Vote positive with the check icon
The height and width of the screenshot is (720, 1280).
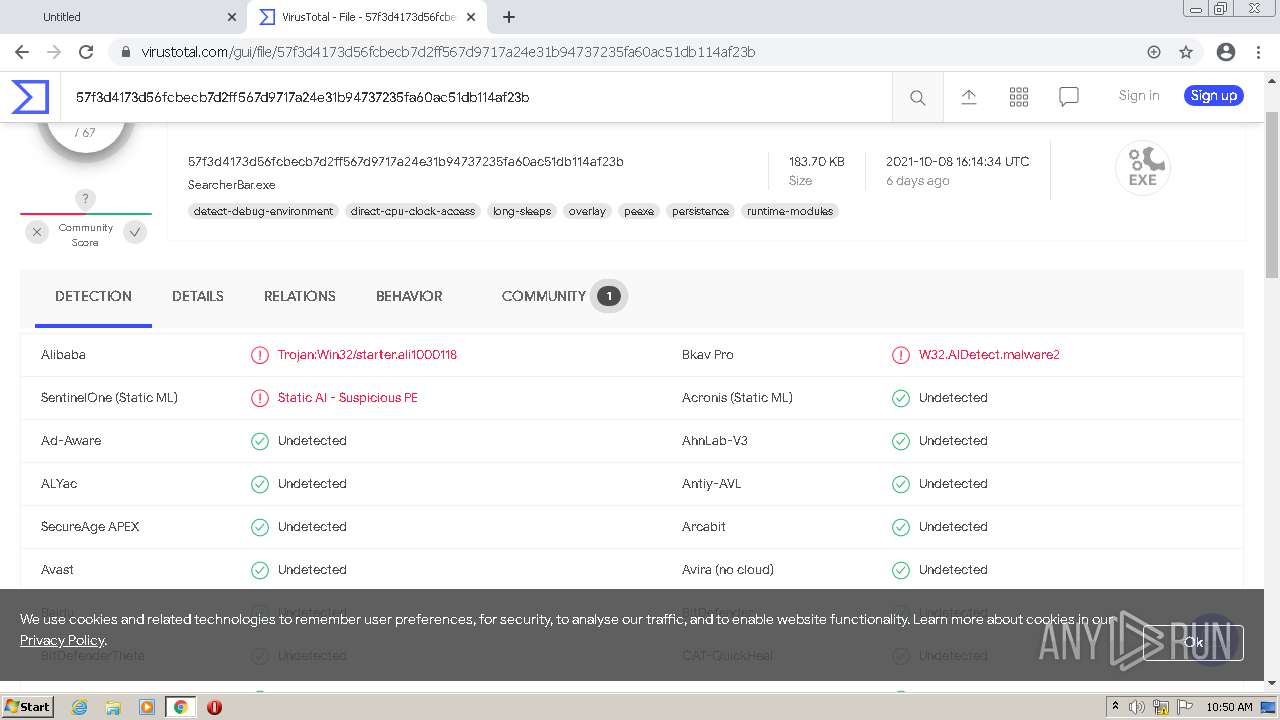click(135, 232)
